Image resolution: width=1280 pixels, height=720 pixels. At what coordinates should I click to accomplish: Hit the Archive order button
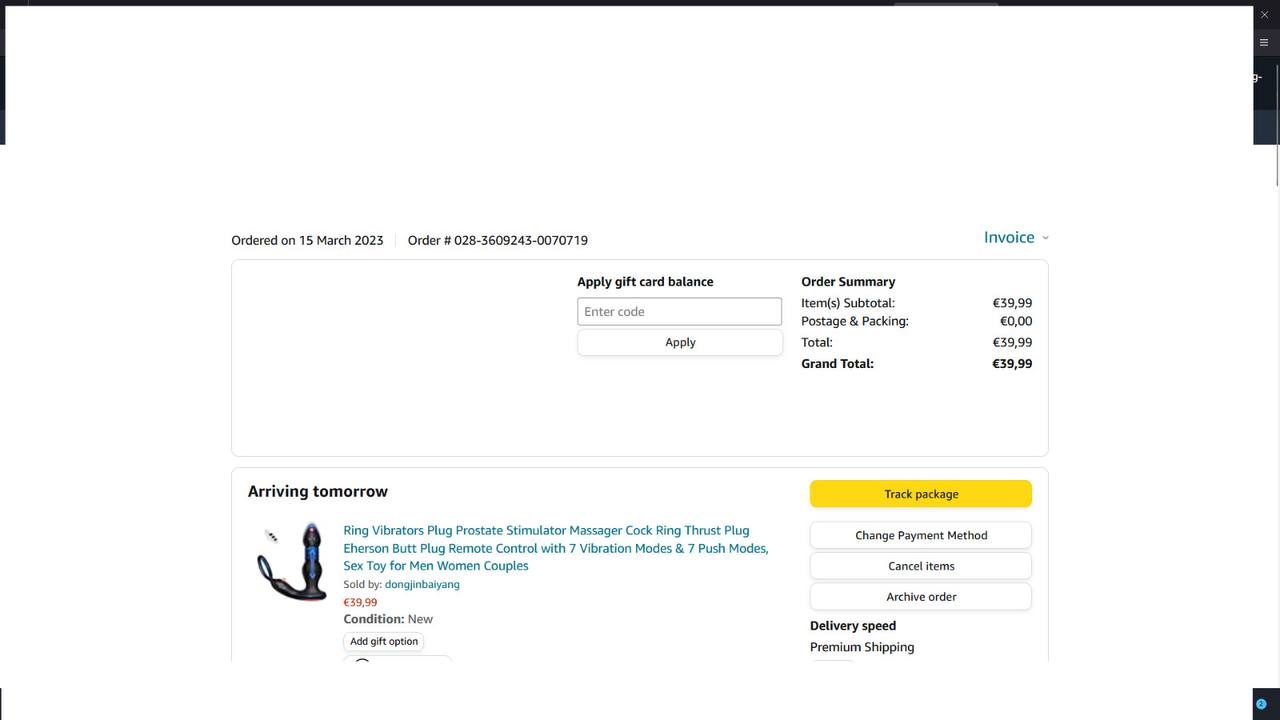coord(920,597)
